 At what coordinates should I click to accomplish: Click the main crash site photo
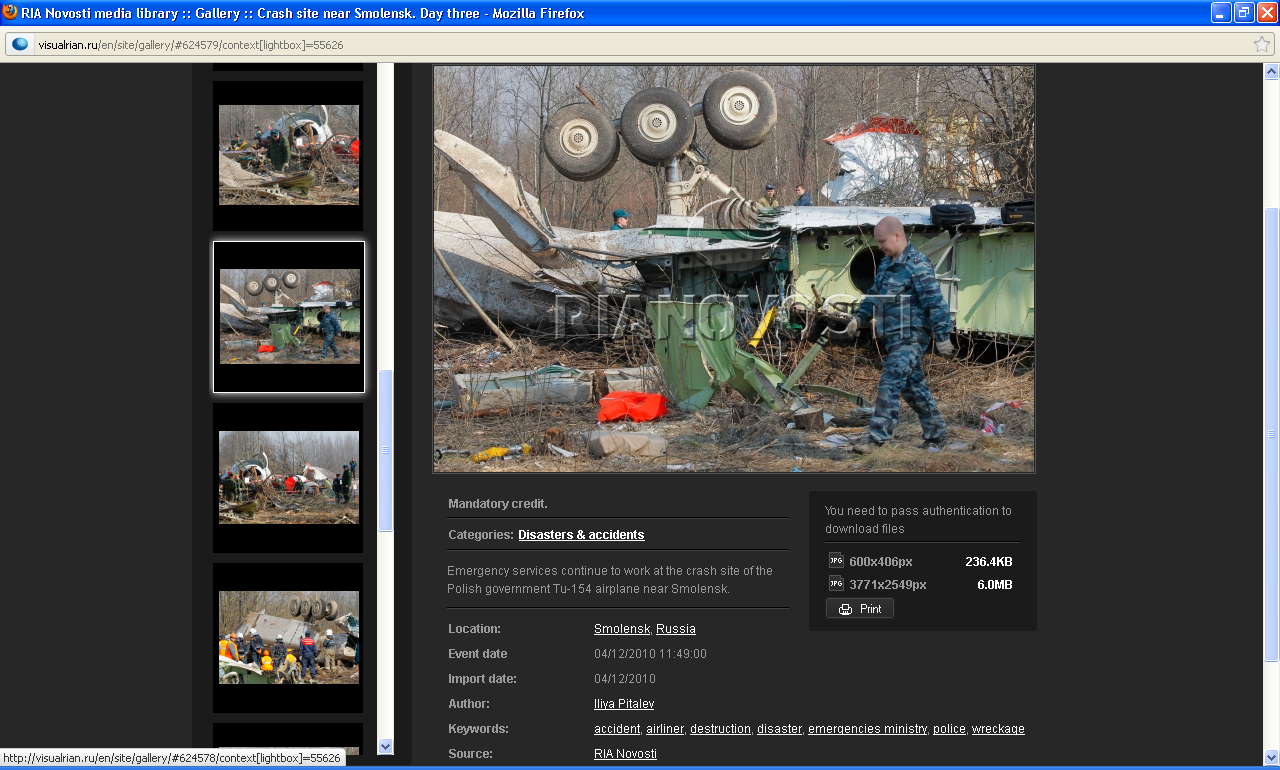point(734,269)
